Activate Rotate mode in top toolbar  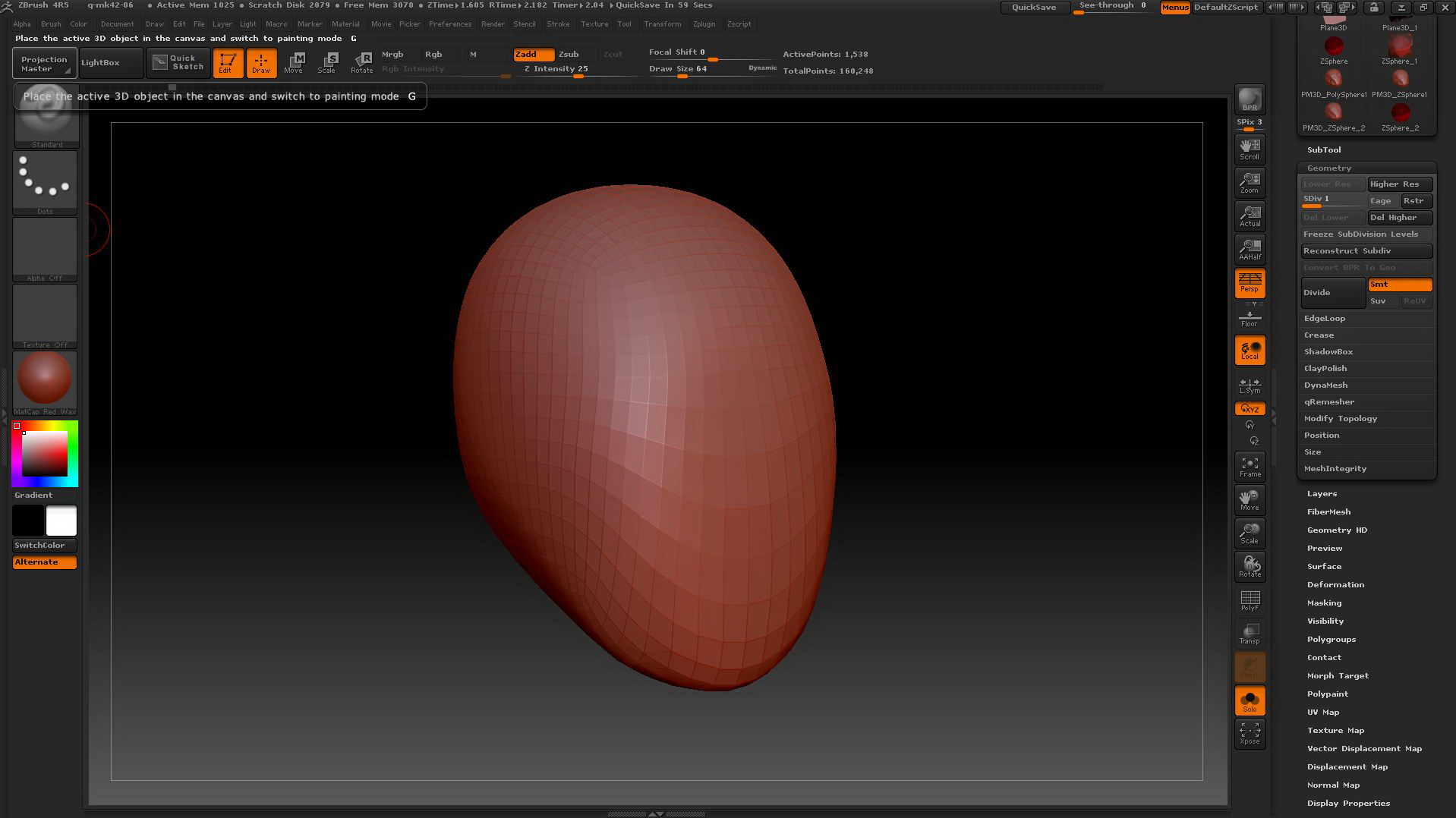362,63
